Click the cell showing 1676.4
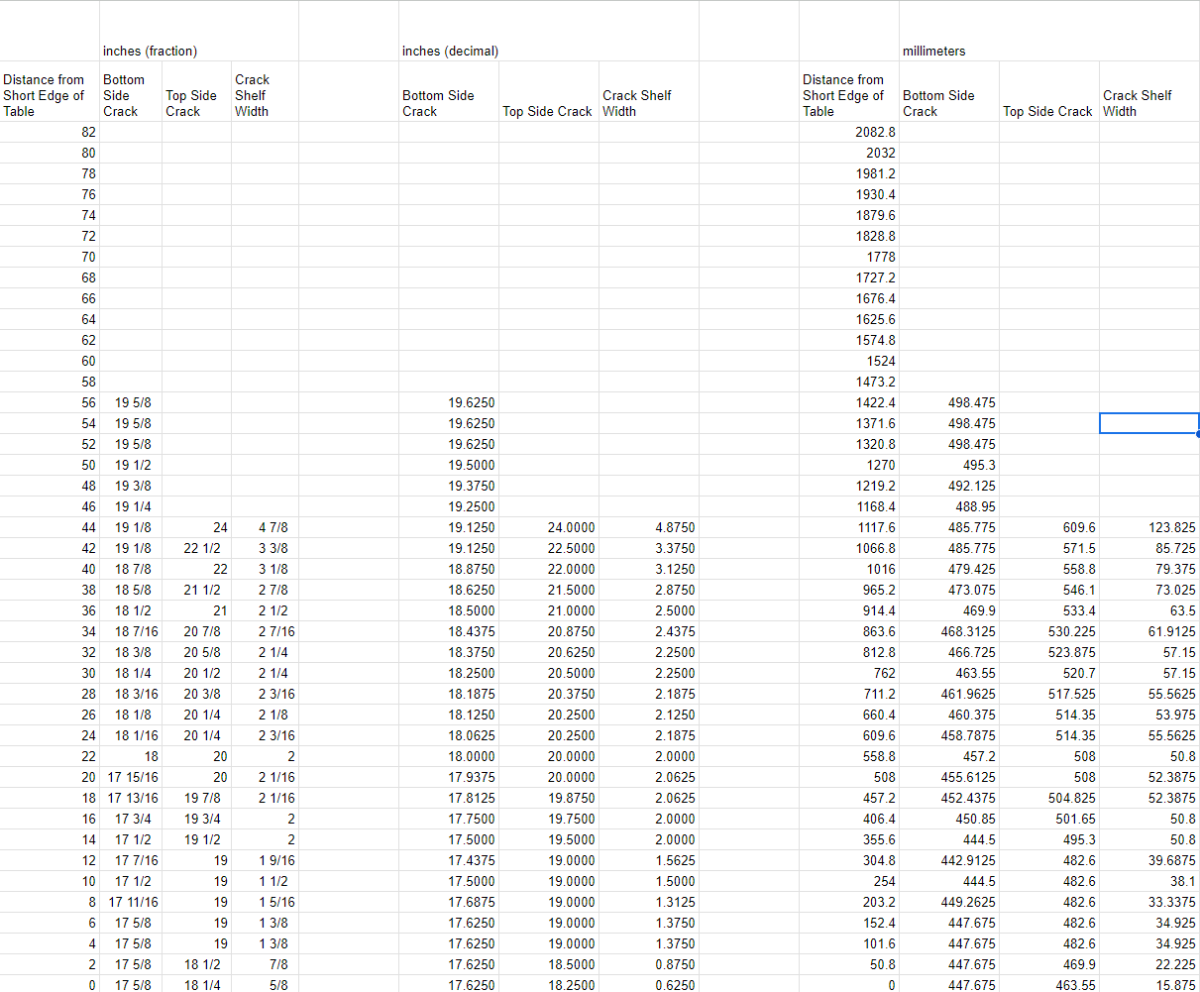The width and height of the screenshot is (1200, 992). 849,298
